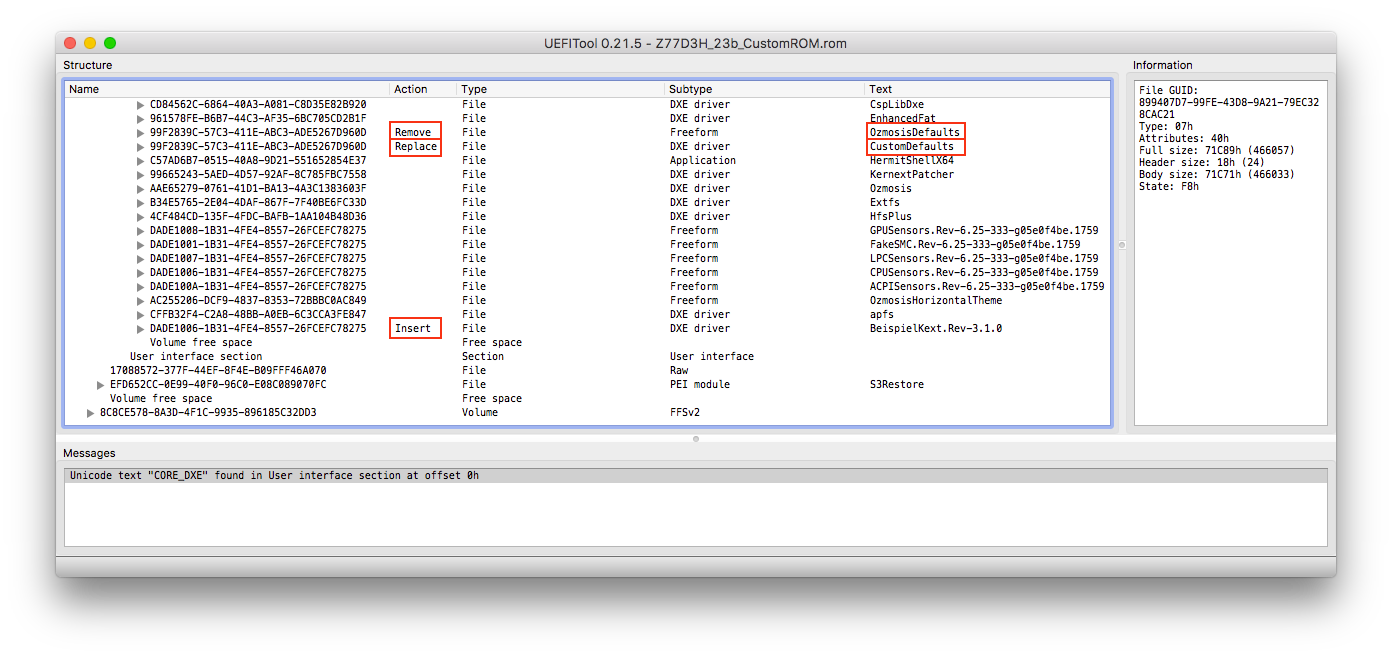Expand the EnhancedFat DXE driver triangle
Viewport: 1392px width, 657px height.
pos(141,118)
